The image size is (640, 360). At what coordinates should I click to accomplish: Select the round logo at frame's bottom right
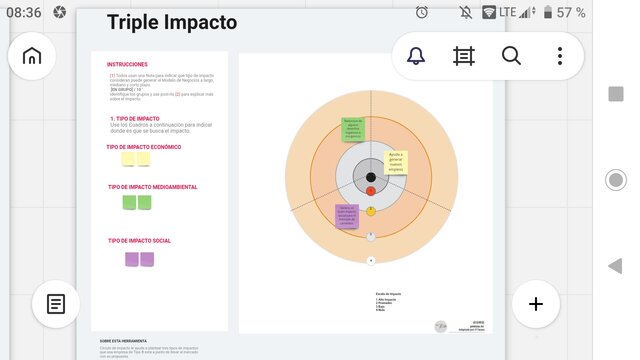(x=440, y=327)
